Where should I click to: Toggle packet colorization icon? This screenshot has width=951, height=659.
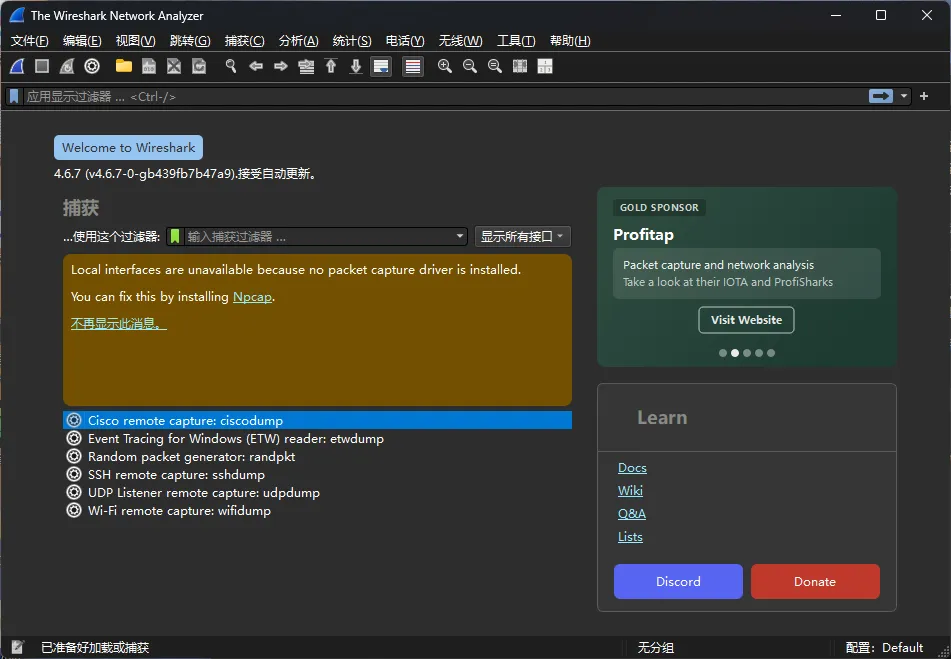[x=413, y=66]
